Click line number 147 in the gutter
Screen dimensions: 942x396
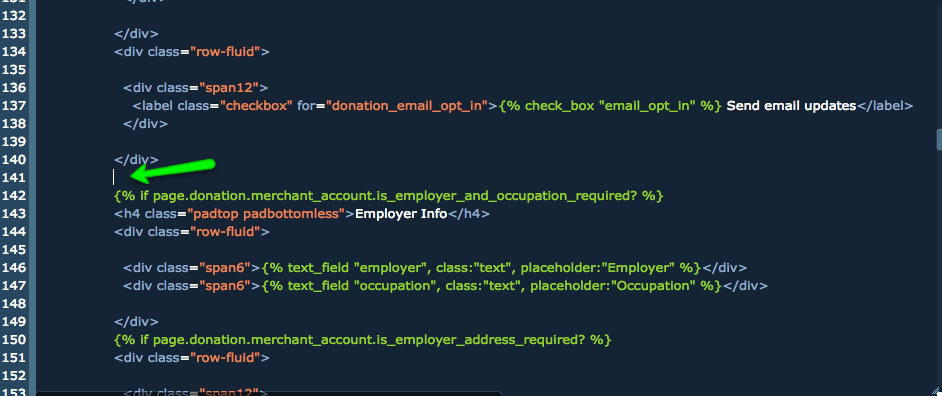click(14, 286)
